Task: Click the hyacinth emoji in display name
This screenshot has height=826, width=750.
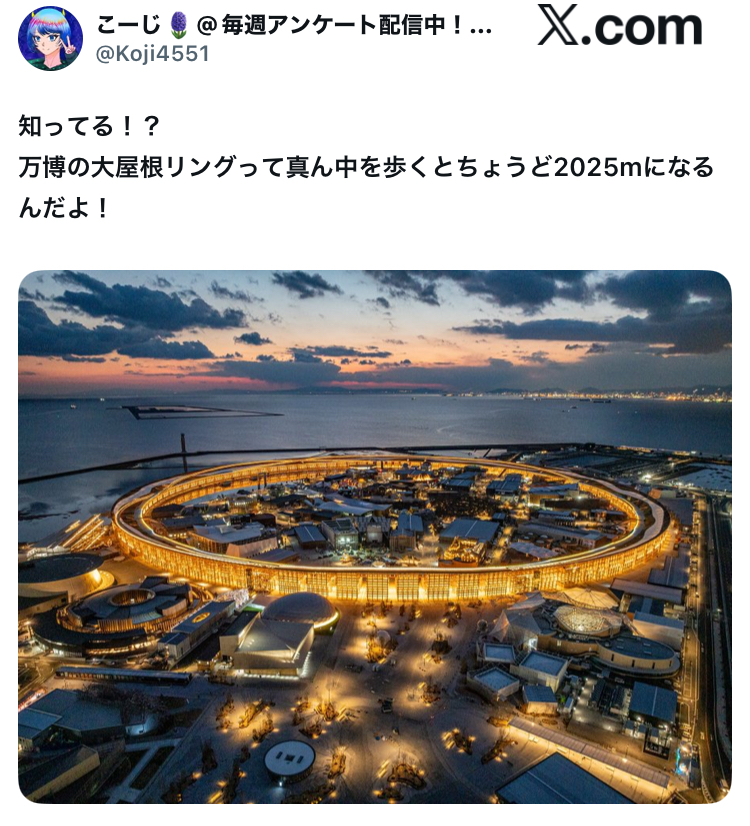Action: pyautogui.click(x=179, y=25)
